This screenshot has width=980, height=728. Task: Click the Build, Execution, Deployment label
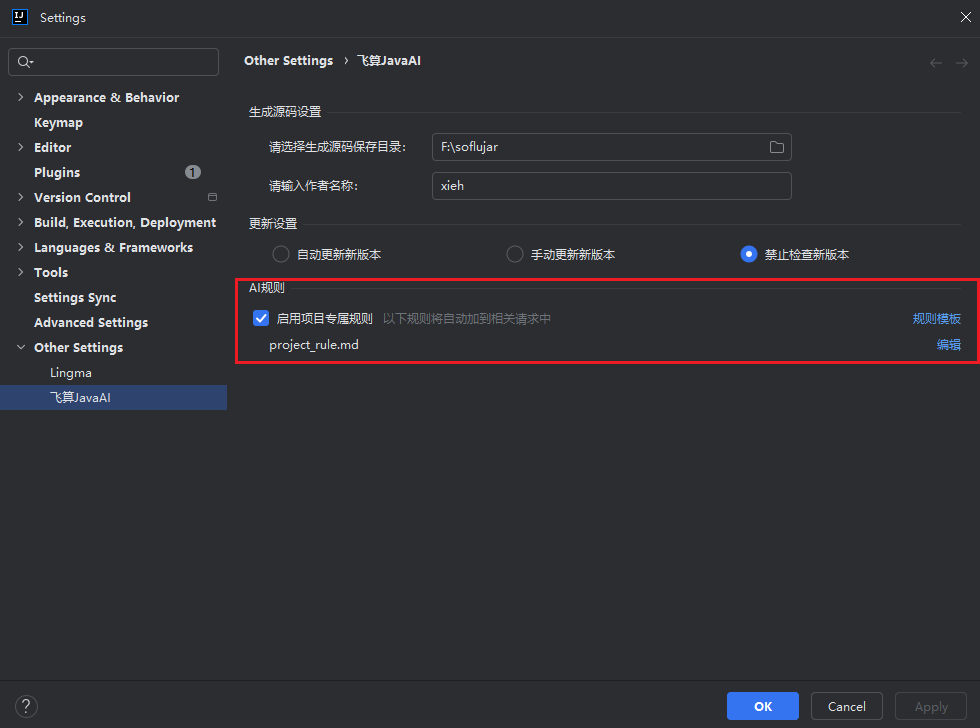coord(125,222)
